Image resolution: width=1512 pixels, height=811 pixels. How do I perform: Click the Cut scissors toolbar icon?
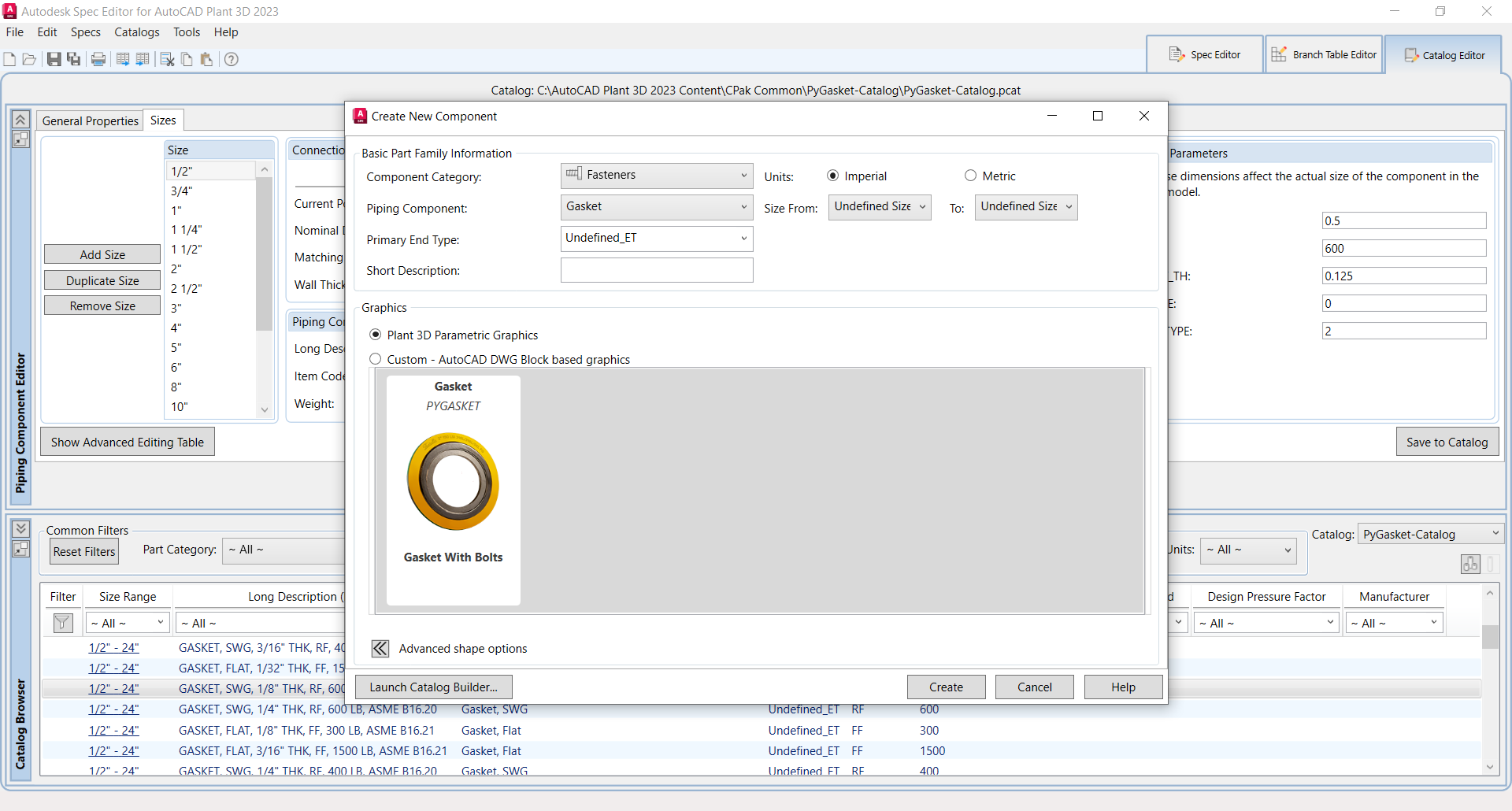click(x=167, y=59)
